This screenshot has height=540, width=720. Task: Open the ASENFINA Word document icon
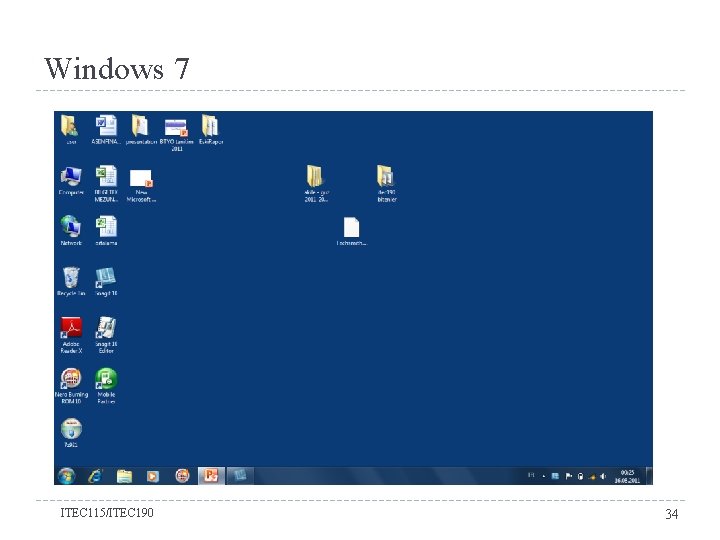click(x=106, y=127)
